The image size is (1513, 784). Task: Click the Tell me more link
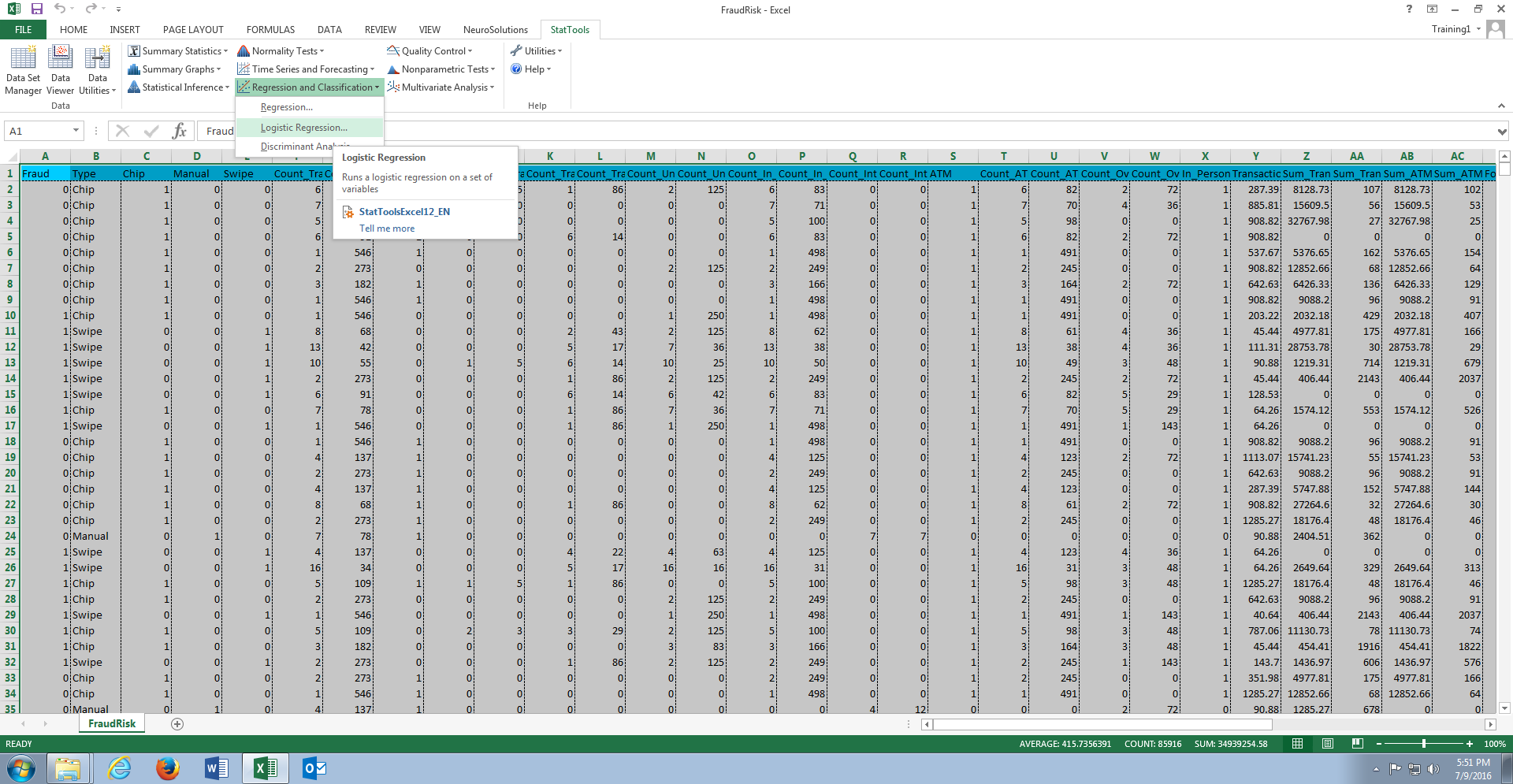(x=387, y=229)
